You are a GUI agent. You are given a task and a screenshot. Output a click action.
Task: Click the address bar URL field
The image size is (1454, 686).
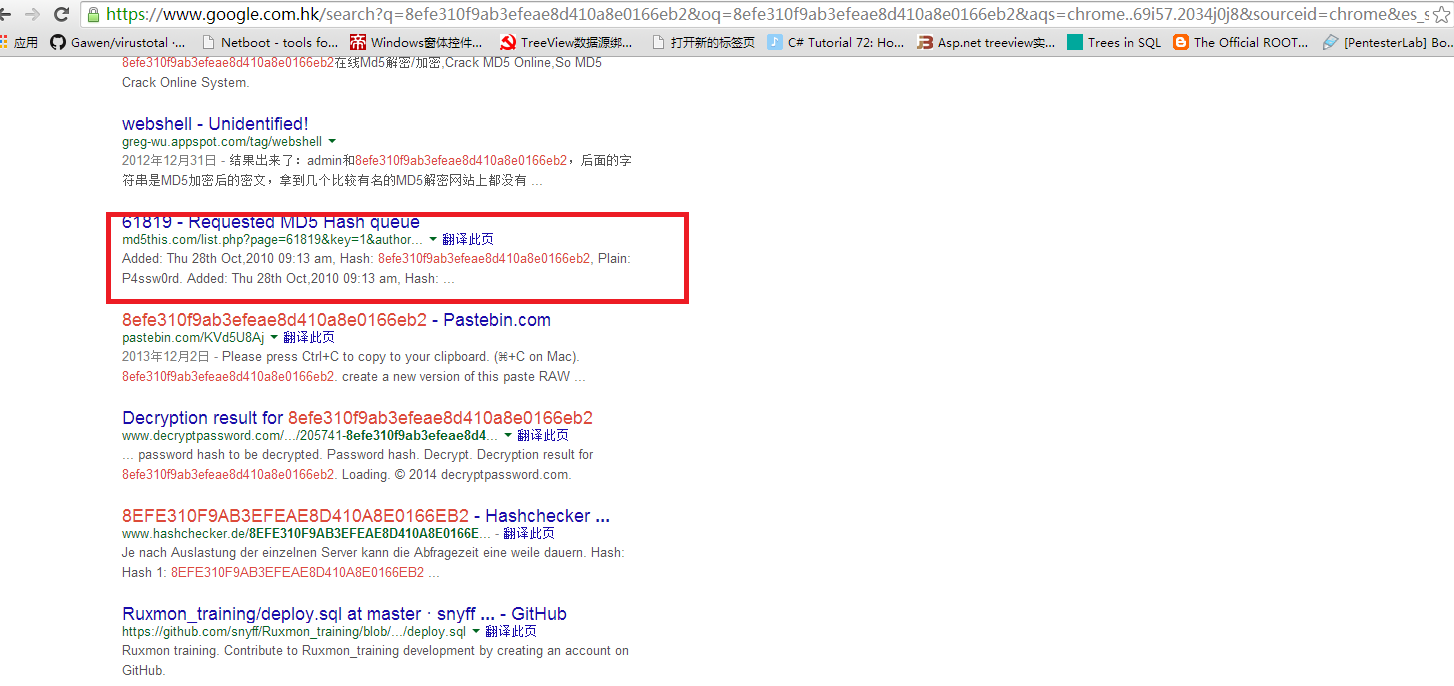(765, 14)
